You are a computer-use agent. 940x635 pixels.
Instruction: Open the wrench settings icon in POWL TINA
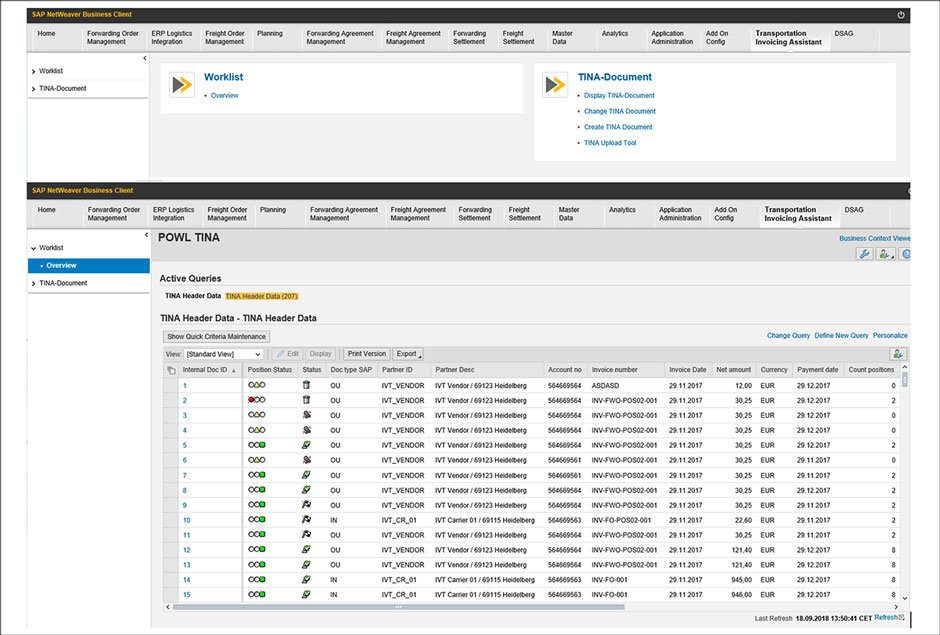coord(864,254)
